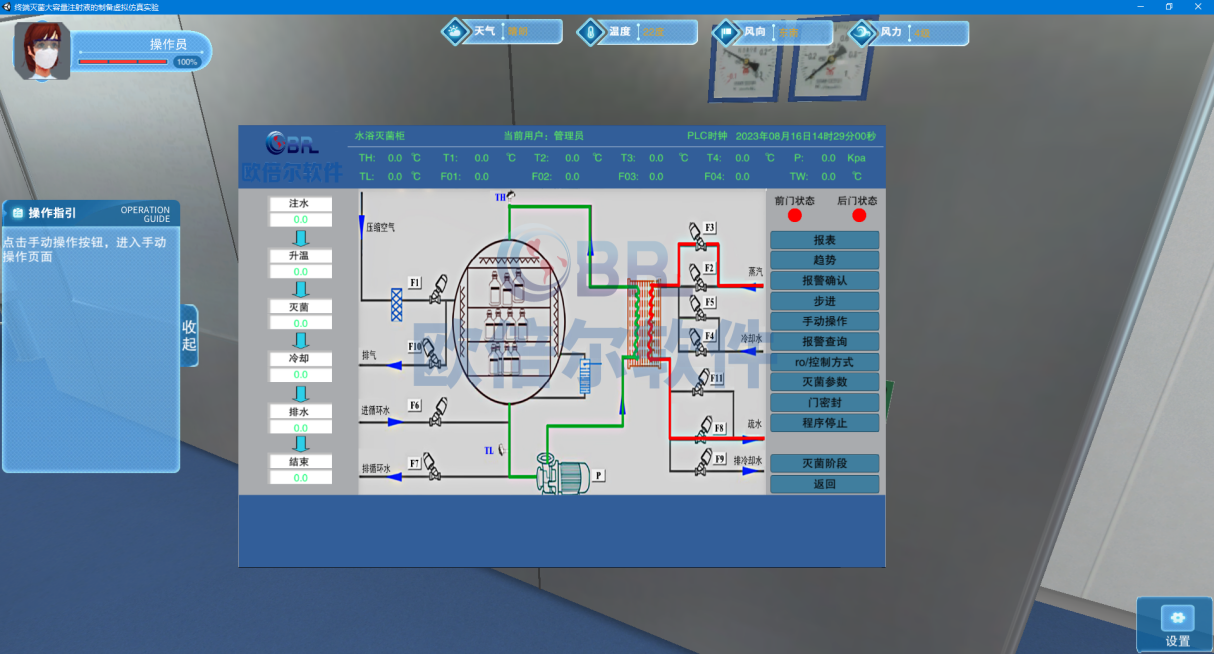Click the 后门状态 red indicator
This screenshot has height=654, width=1214.
point(859,215)
